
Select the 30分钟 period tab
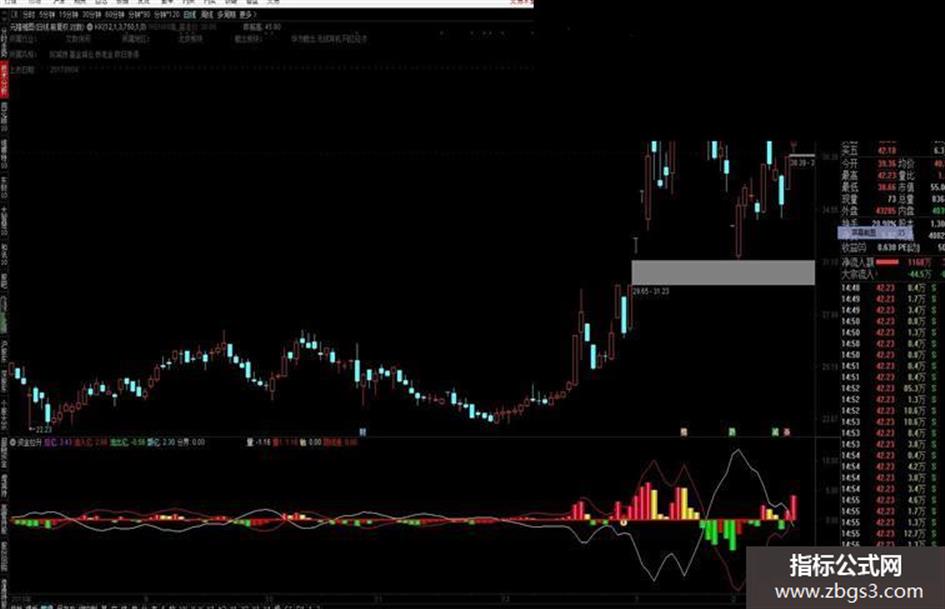pyautogui.click(x=92, y=14)
